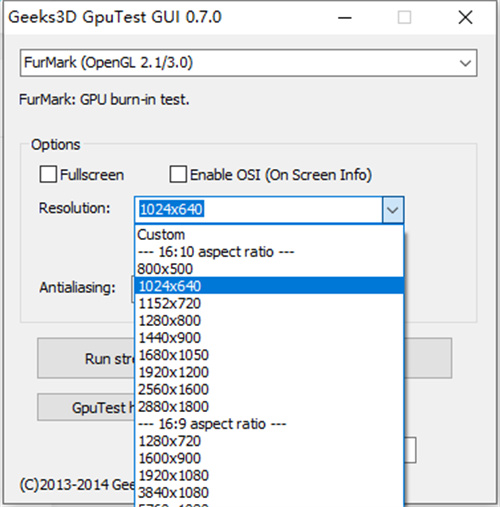Select 1440x900 in the list

269,338
